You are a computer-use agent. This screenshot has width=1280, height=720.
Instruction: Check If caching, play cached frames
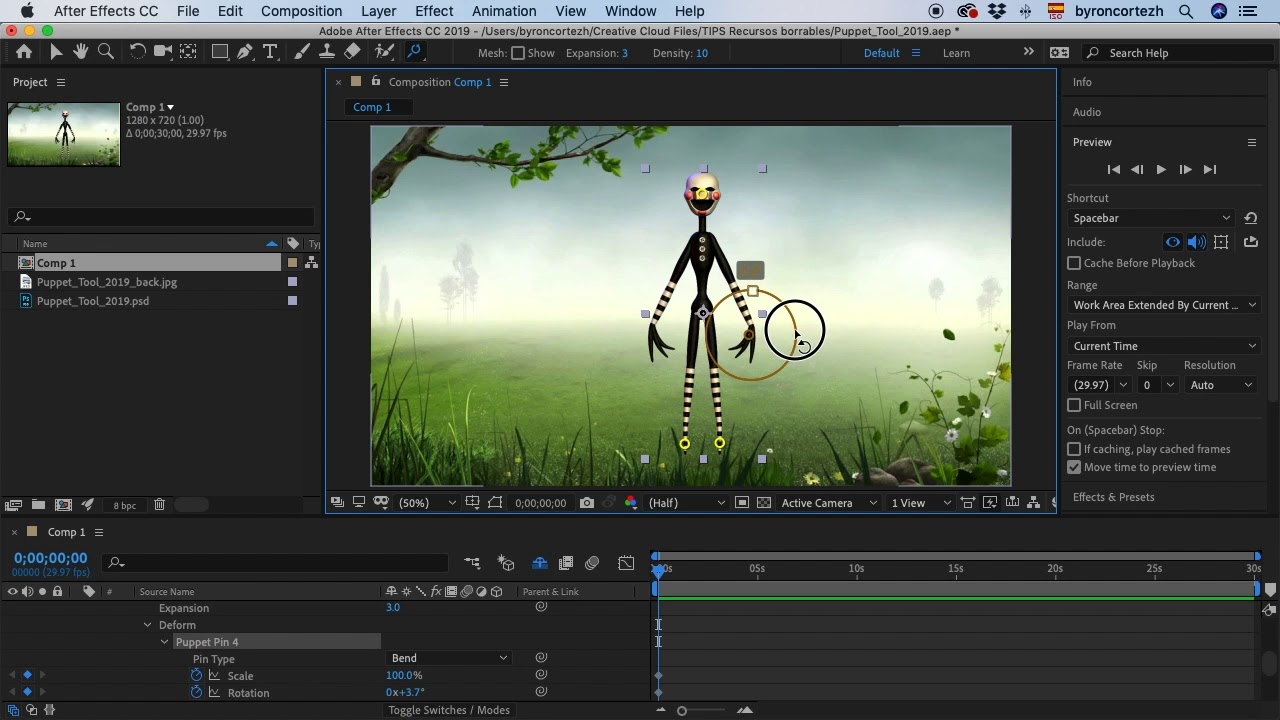(1074, 449)
